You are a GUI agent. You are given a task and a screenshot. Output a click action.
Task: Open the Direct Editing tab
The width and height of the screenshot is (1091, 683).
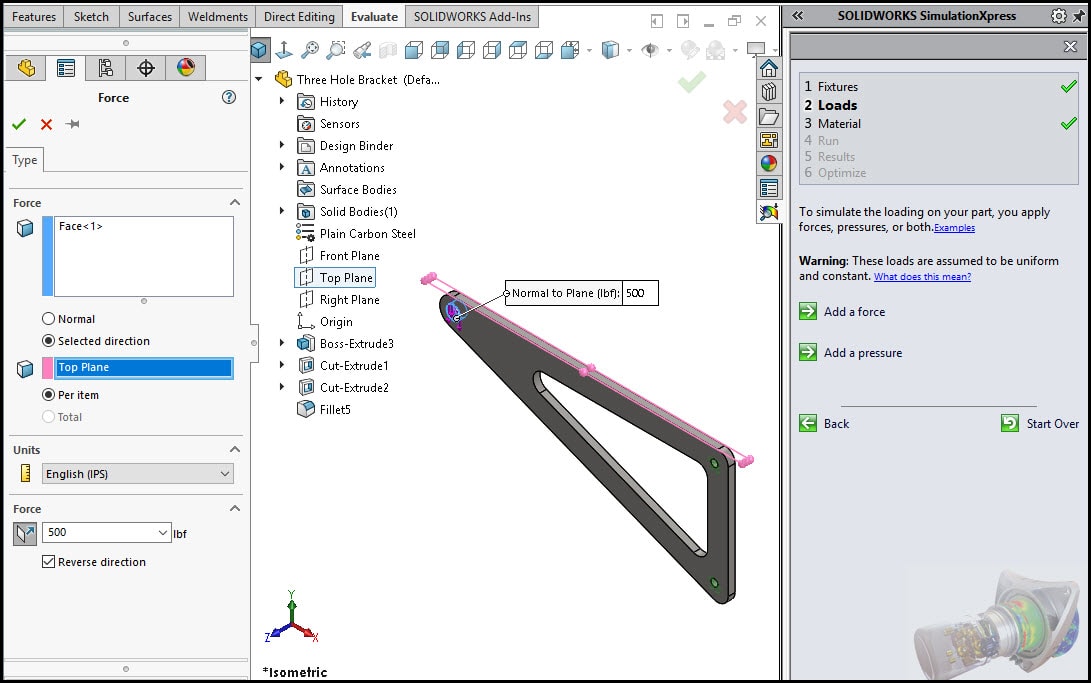(299, 17)
